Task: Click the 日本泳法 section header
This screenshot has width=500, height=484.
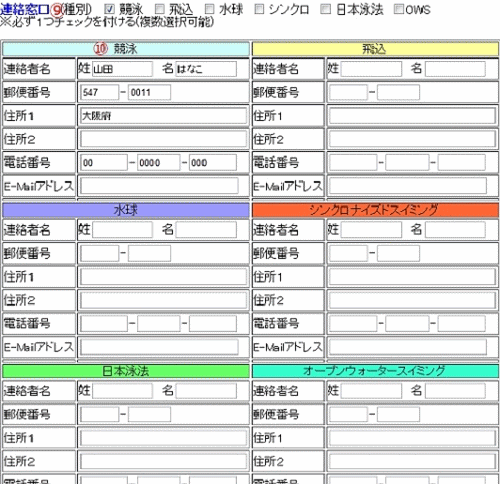Action: coord(126,371)
